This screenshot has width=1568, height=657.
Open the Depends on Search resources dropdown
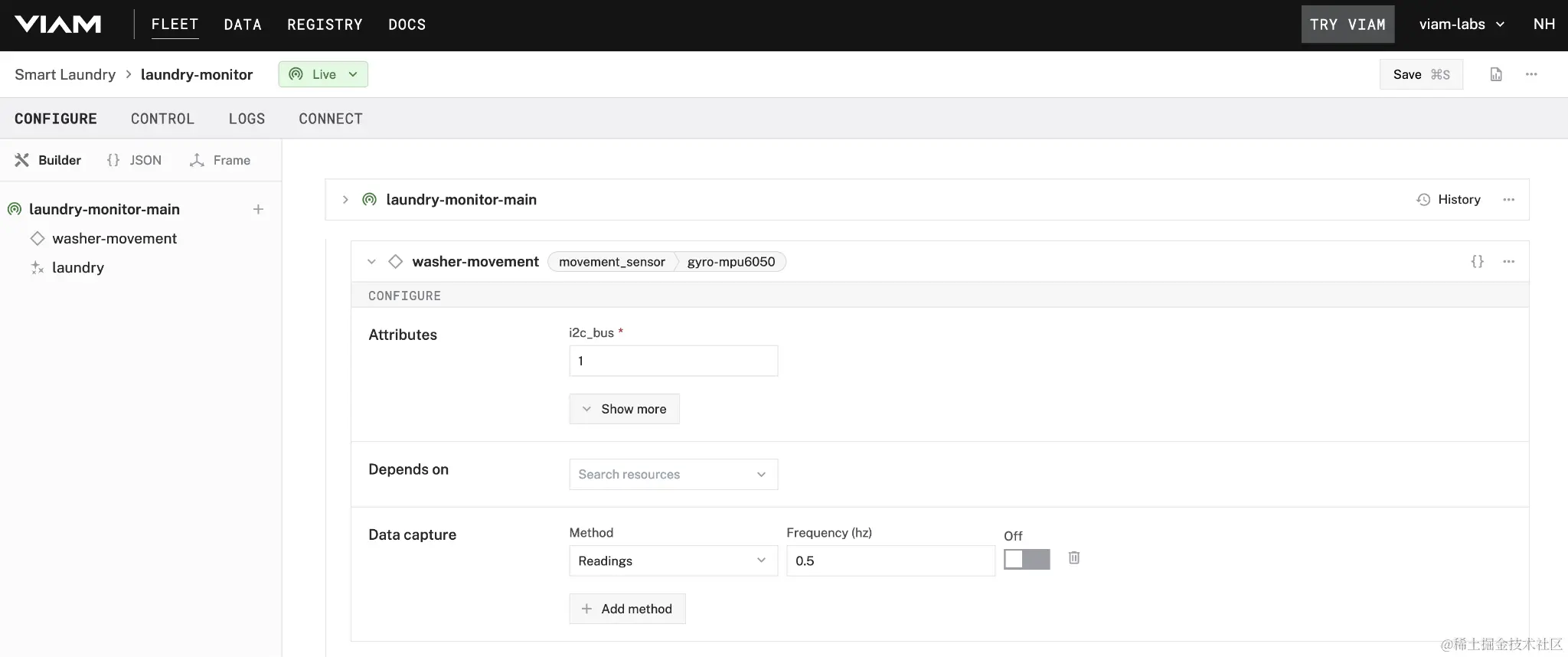[674, 474]
